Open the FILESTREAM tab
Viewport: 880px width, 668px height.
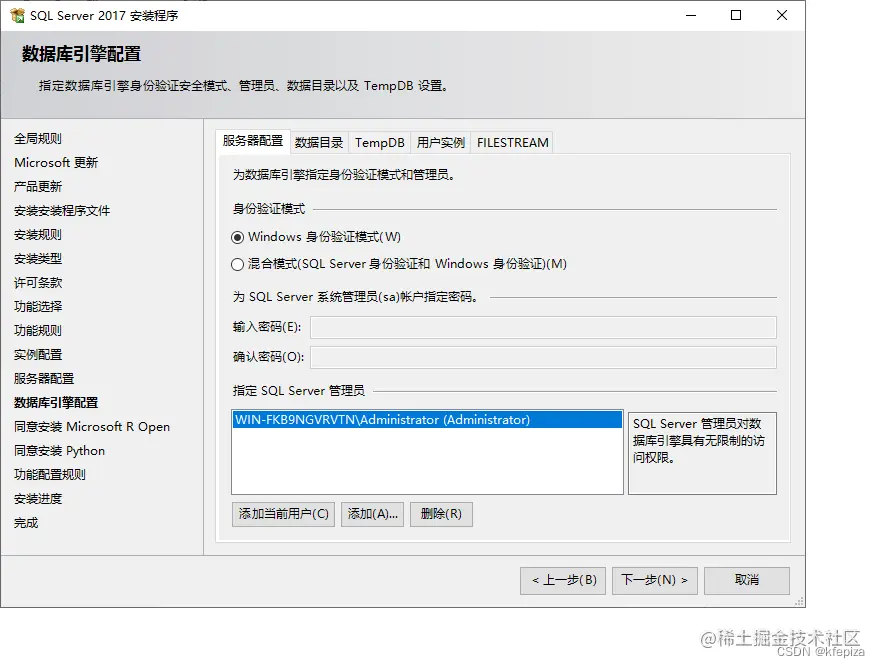coord(512,142)
